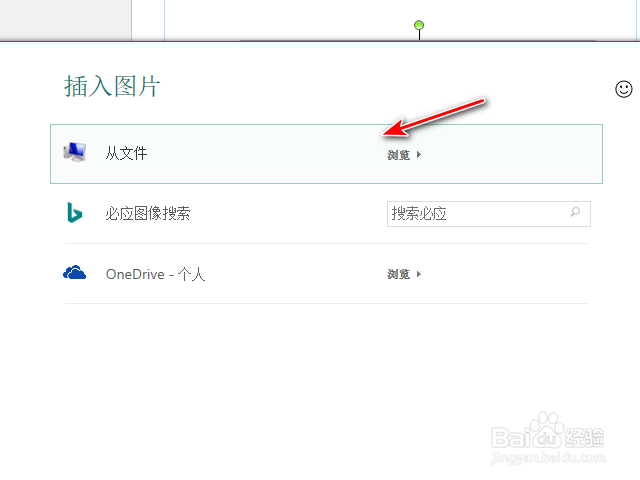Select the OneDrive - 个人 label
This screenshot has height=480, width=640.
(155, 274)
